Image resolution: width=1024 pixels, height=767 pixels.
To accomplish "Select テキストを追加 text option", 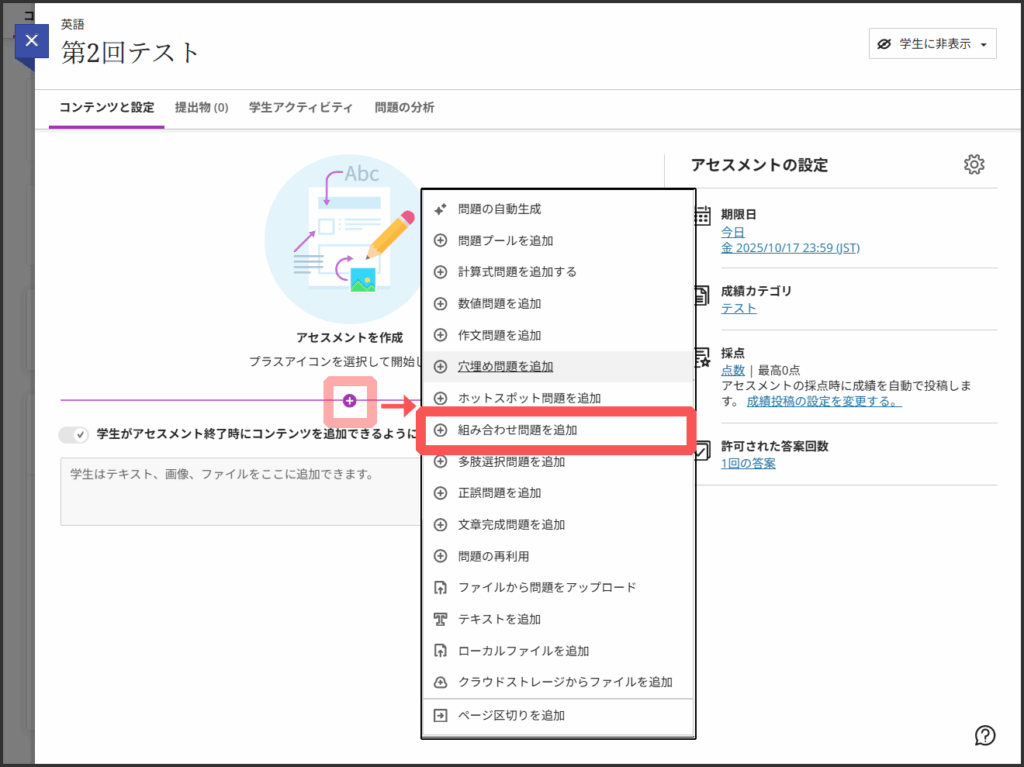I will tap(498, 619).
